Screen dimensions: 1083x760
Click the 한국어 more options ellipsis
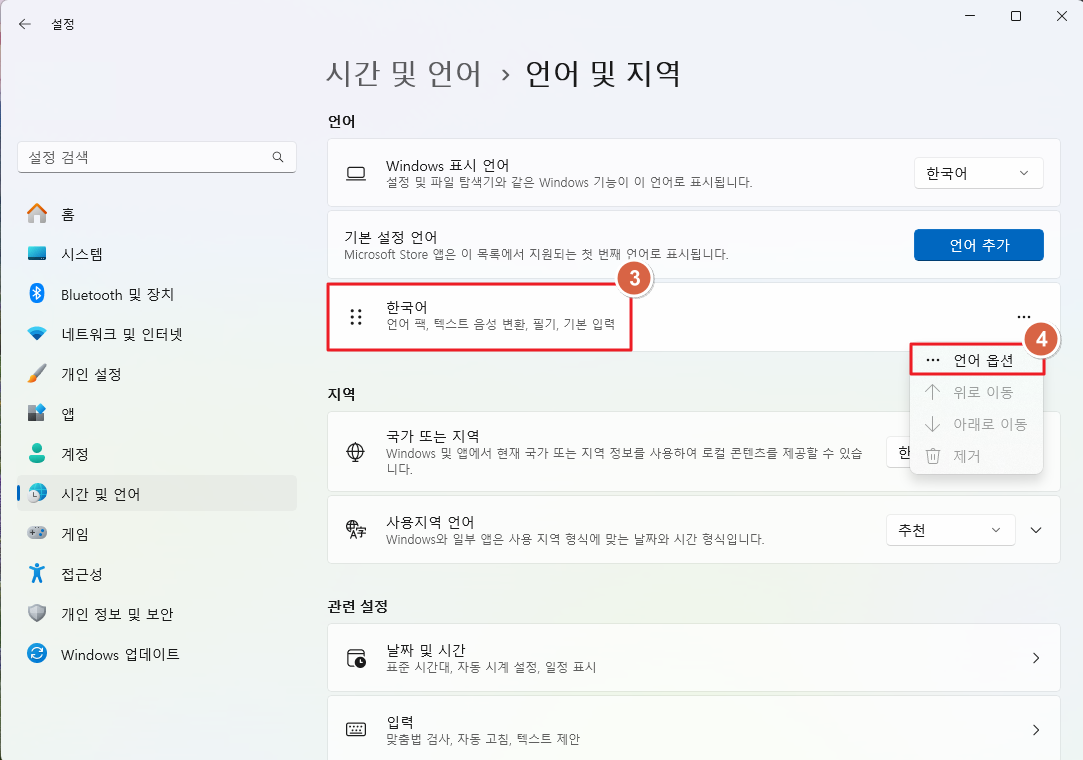click(1022, 316)
